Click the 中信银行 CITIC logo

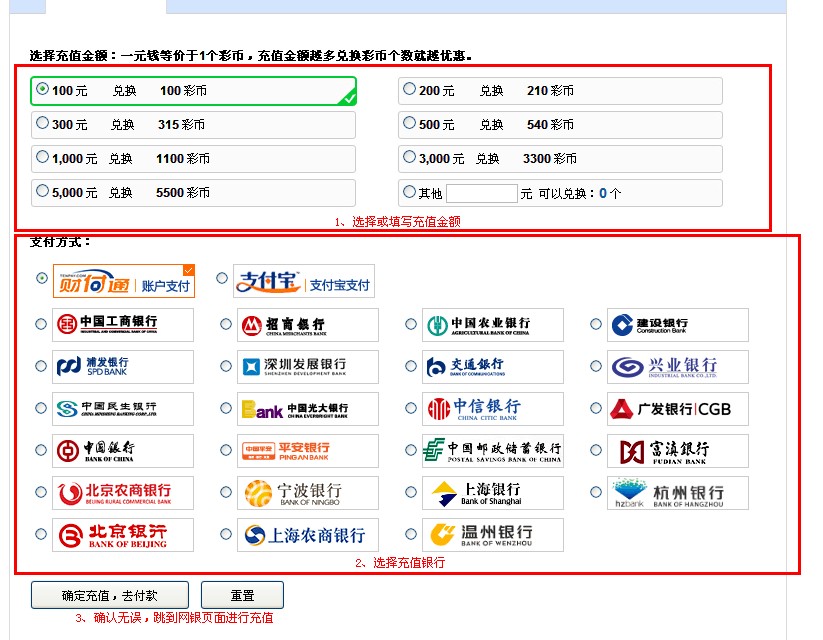click(x=493, y=409)
